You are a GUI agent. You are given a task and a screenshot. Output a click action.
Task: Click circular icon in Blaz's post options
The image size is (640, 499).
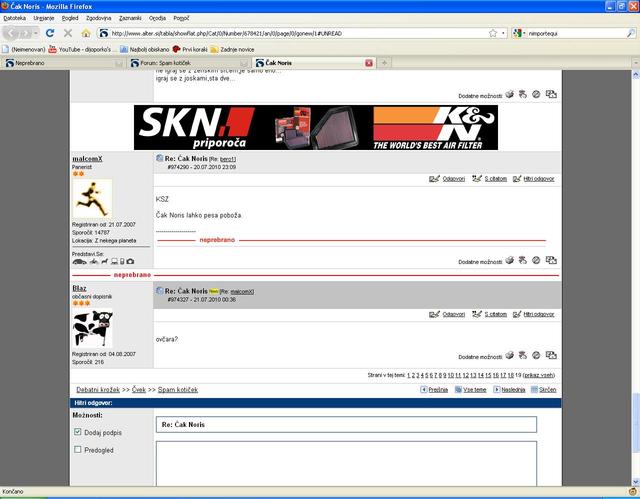click(536, 355)
